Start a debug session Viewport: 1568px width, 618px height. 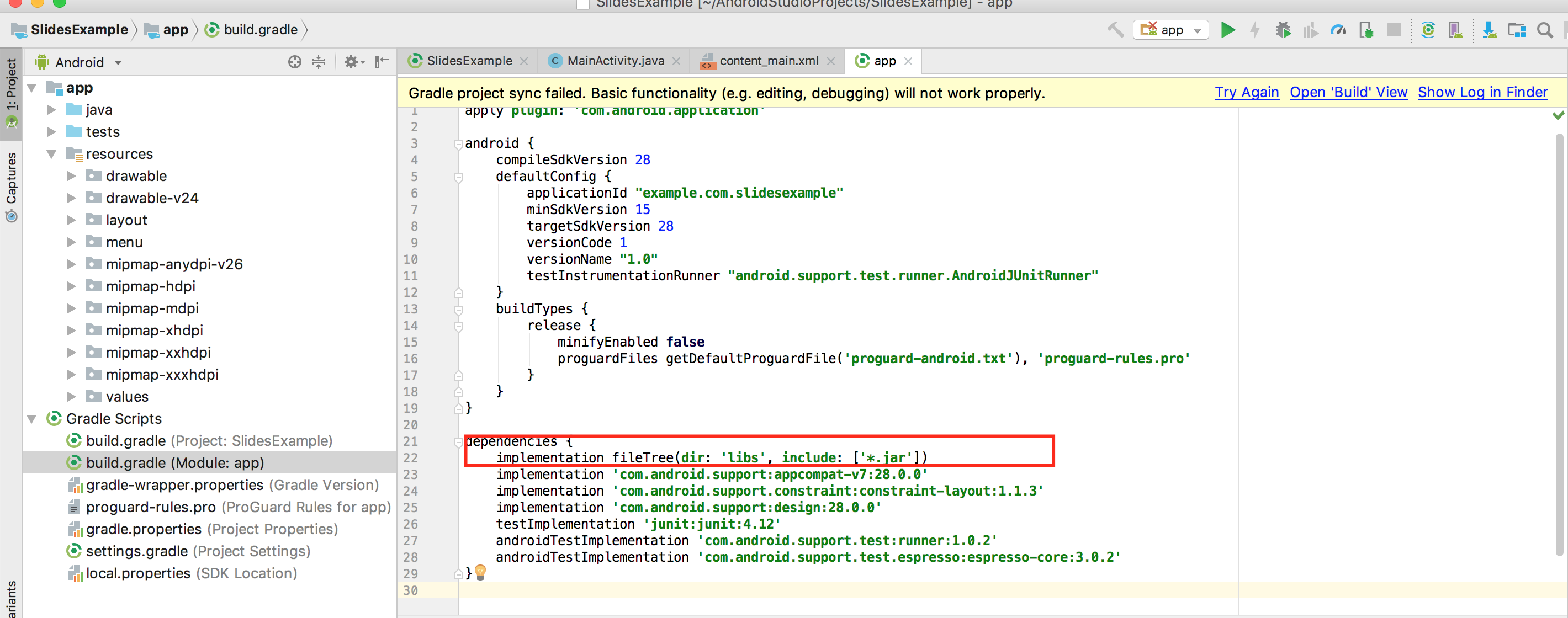(x=1283, y=30)
